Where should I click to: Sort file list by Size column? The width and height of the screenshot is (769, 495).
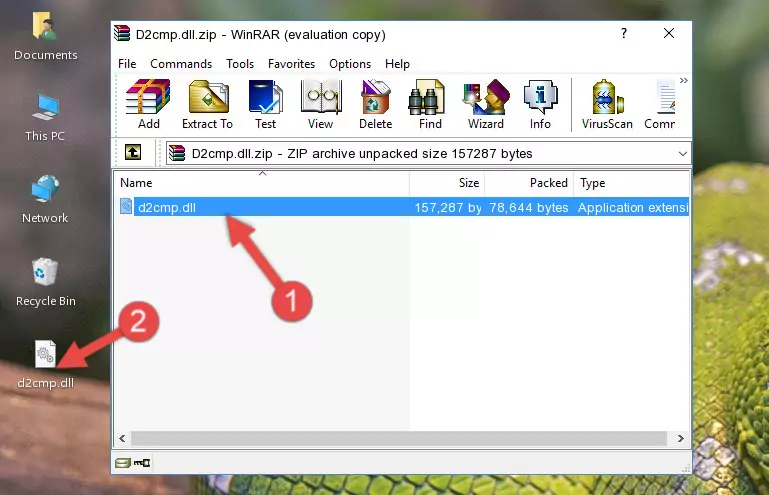(x=447, y=183)
